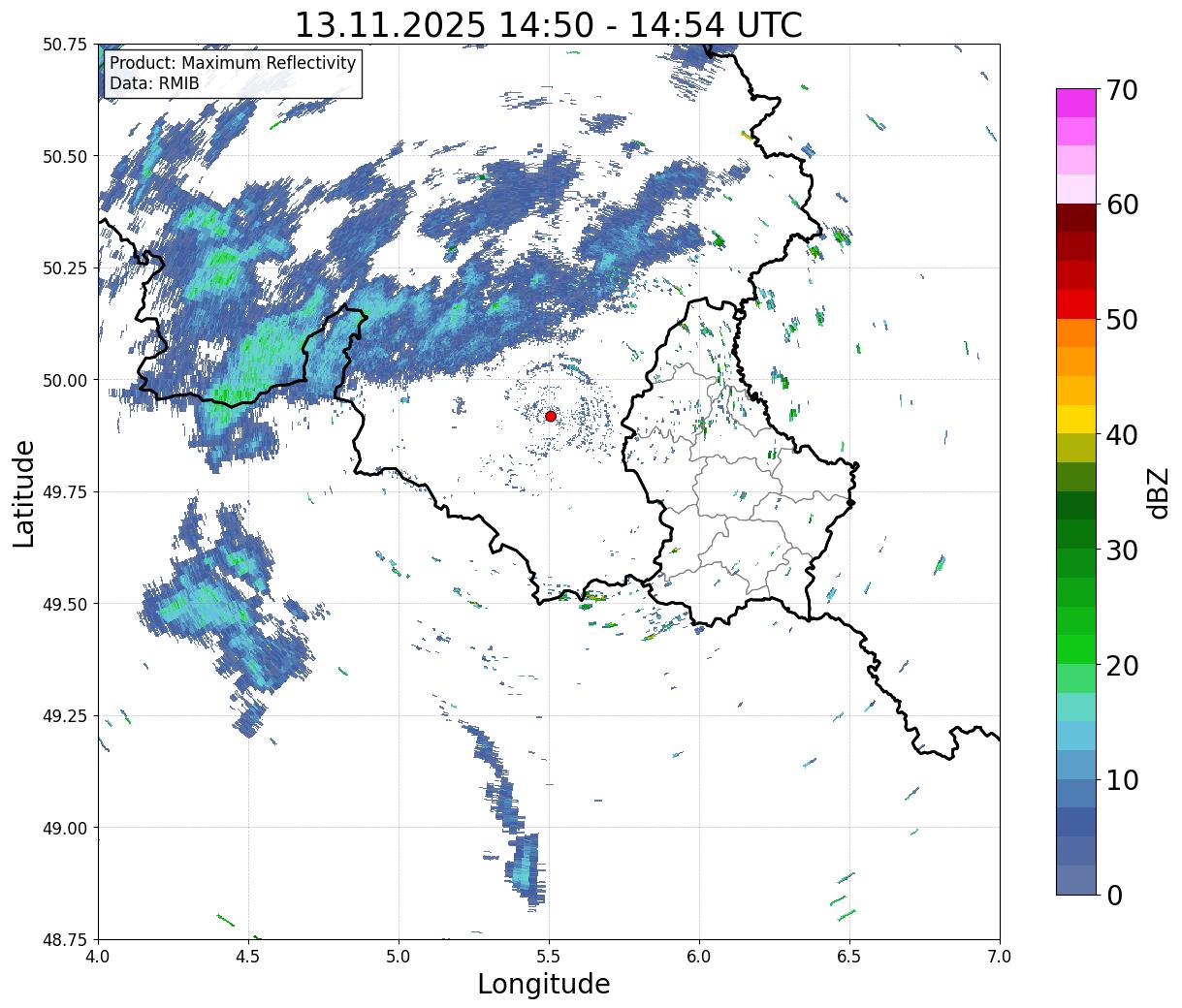Image resolution: width=1182 pixels, height=1008 pixels.
Task: Click the dark green colorbar swatch near 35
Action: 1076,505
